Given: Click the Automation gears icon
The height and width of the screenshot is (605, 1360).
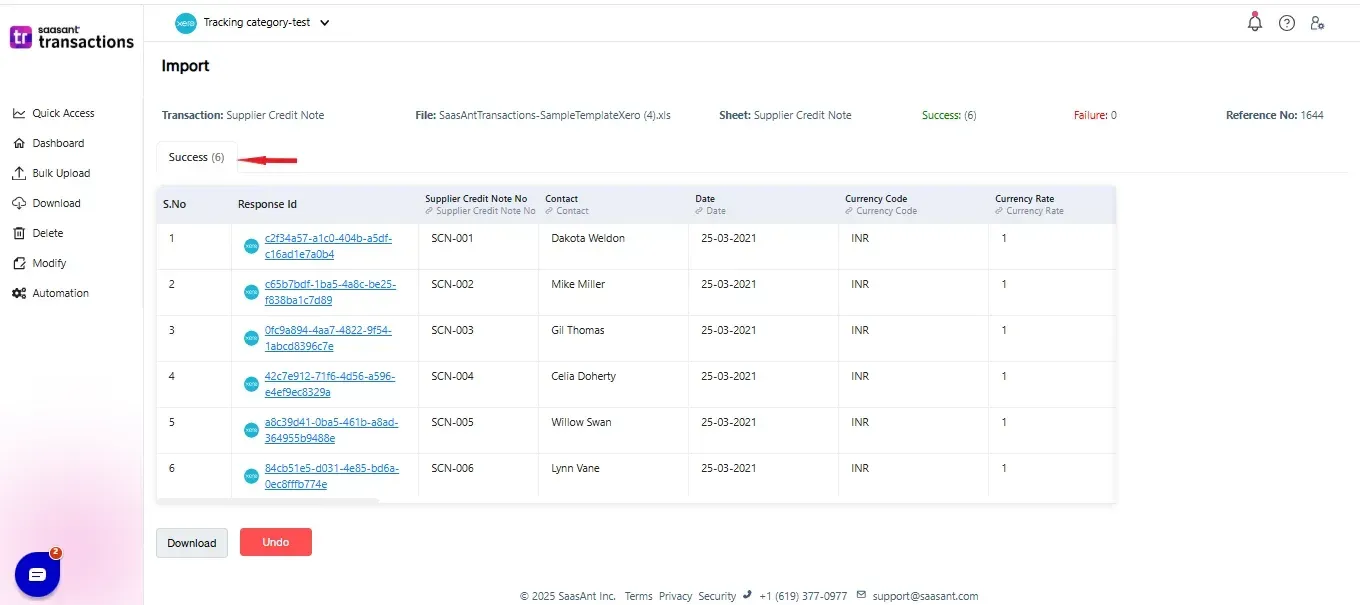Looking at the screenshot, I should click(19, 293).
